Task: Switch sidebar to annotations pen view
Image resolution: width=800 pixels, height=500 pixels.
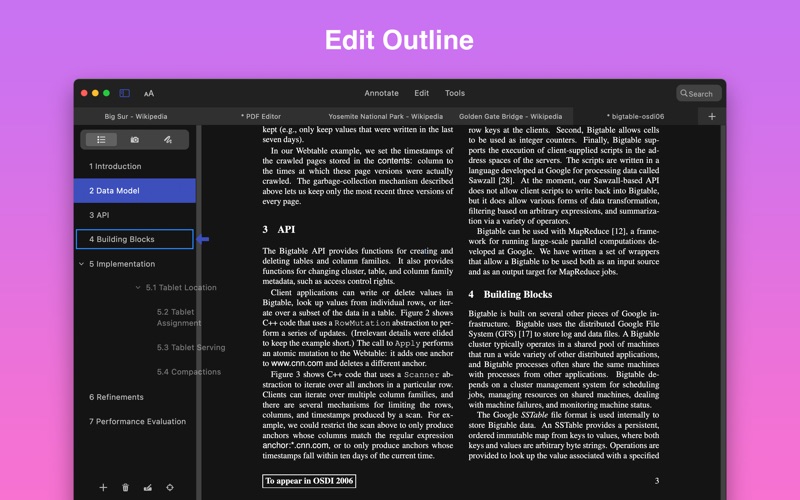Action: 168,140
